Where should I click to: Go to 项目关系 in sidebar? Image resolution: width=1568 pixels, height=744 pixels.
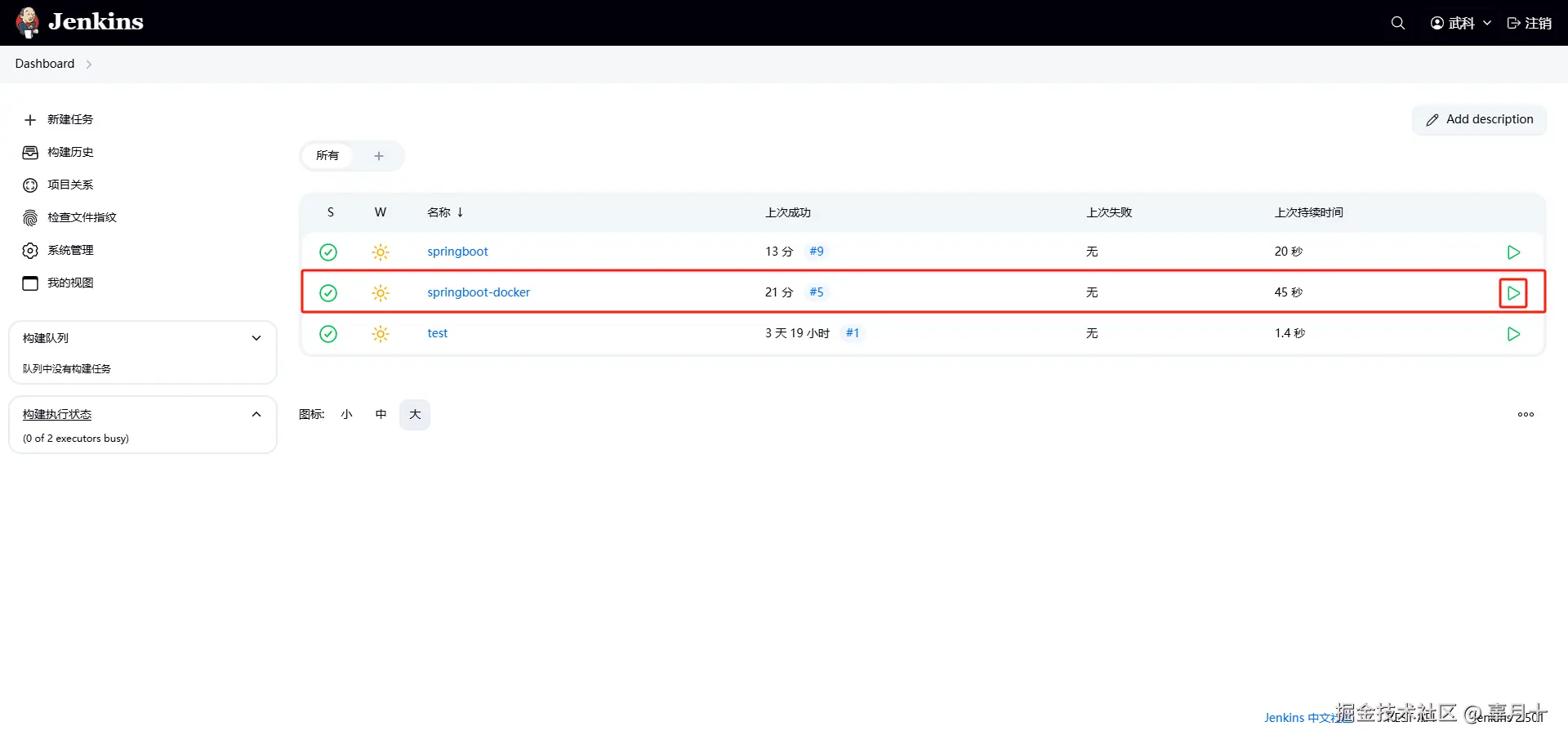[x=70, y=185]
